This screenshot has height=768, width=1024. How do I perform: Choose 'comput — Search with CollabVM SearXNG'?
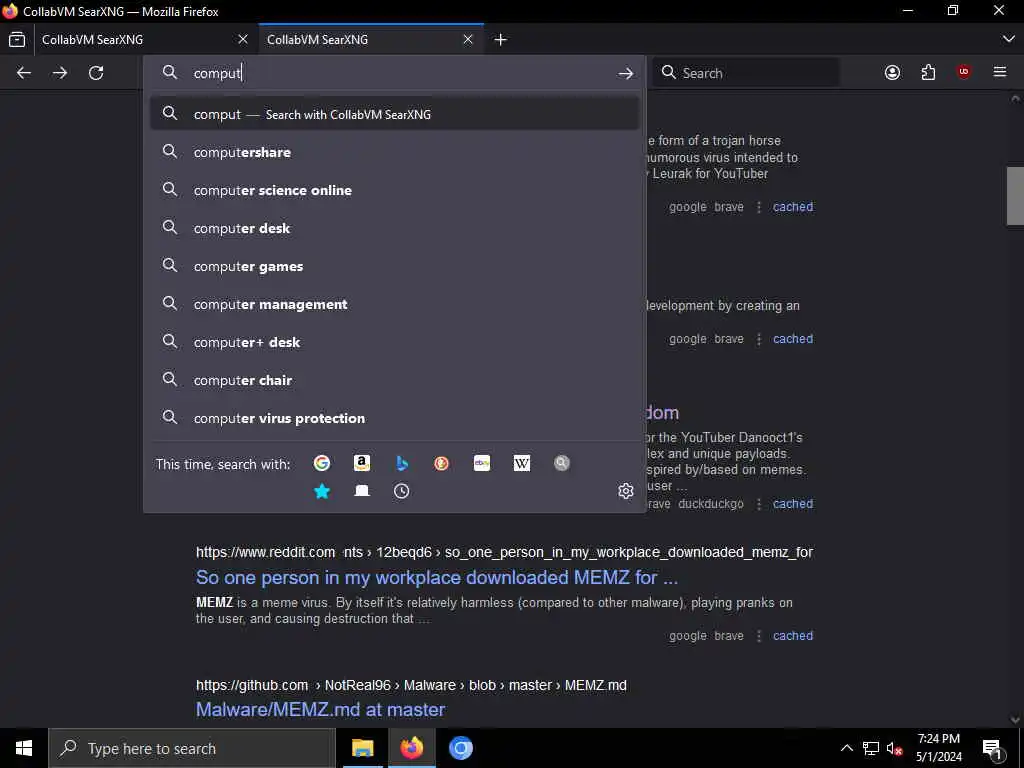coord(394,114)
